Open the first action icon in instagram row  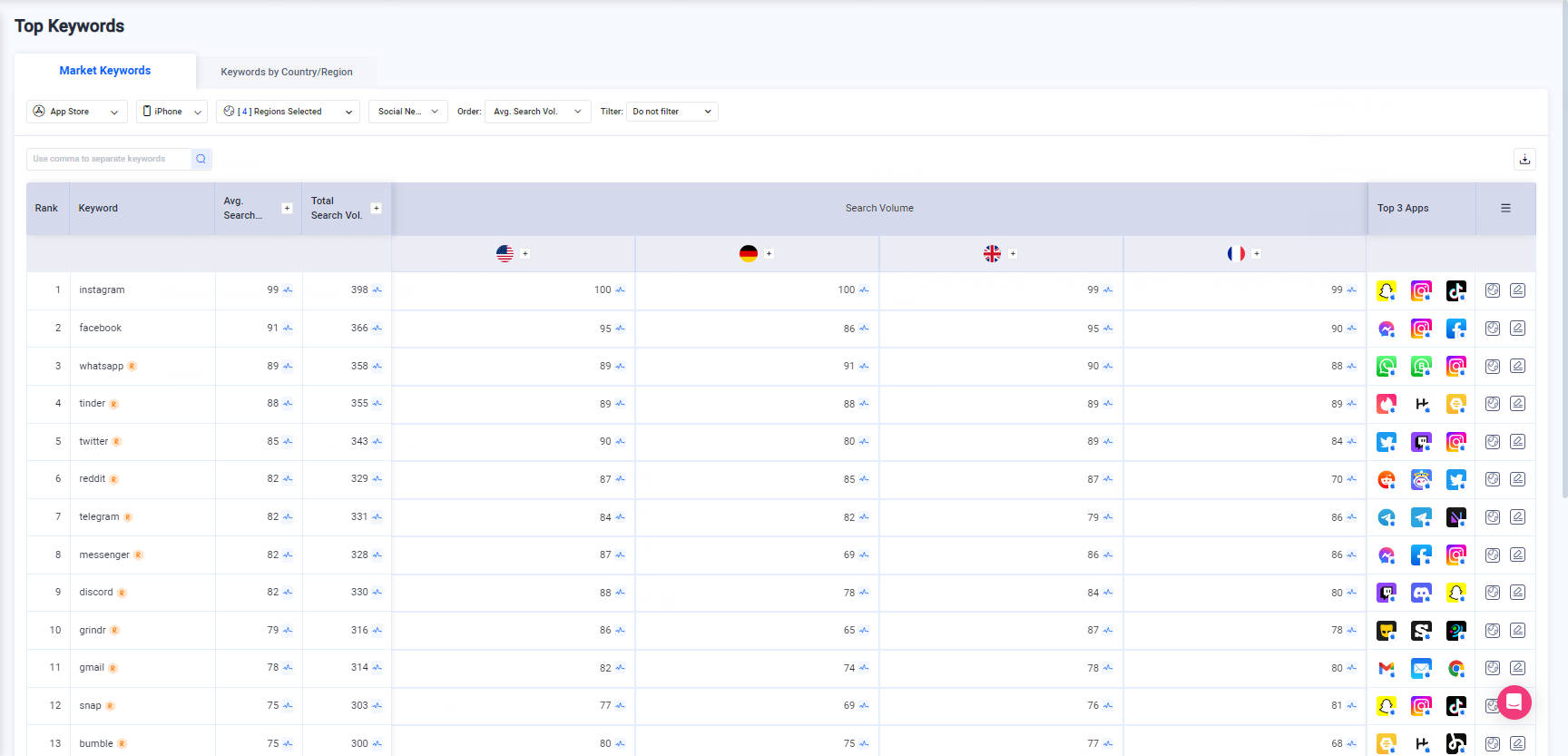1493,290
